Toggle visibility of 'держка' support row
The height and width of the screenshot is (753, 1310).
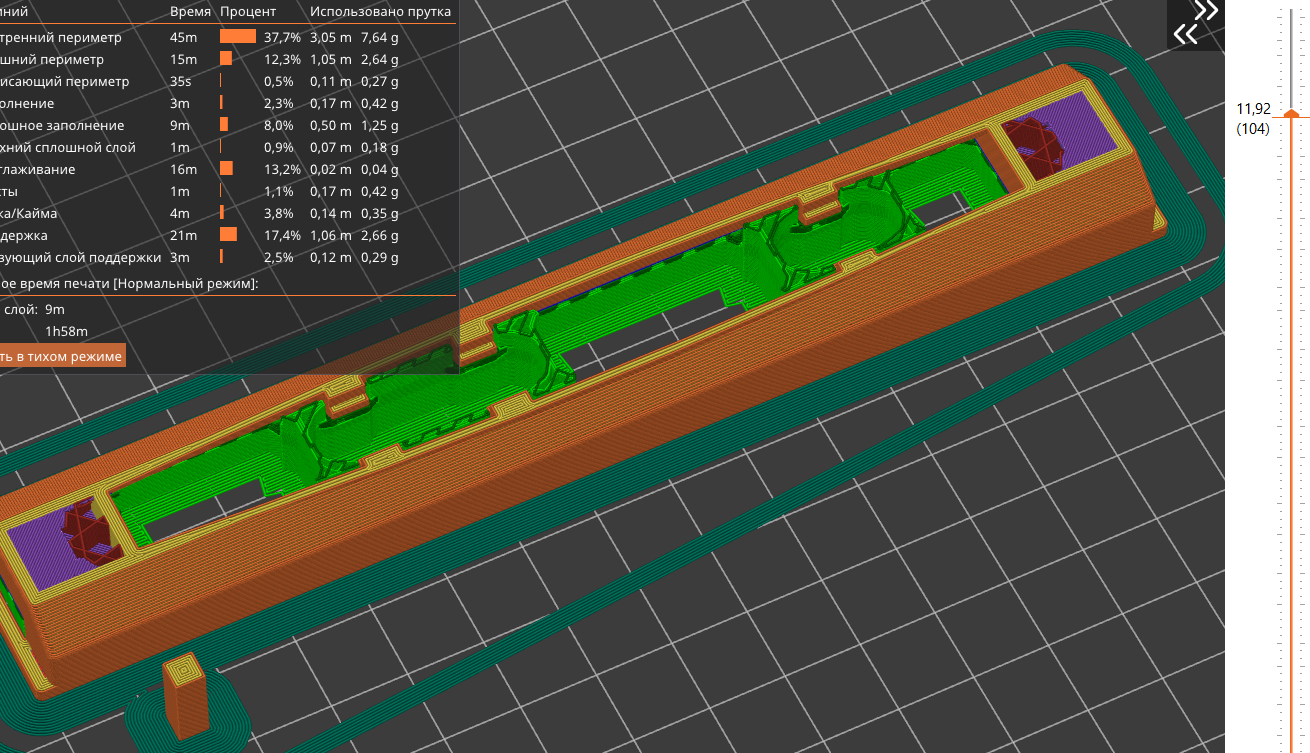point(24,235)
